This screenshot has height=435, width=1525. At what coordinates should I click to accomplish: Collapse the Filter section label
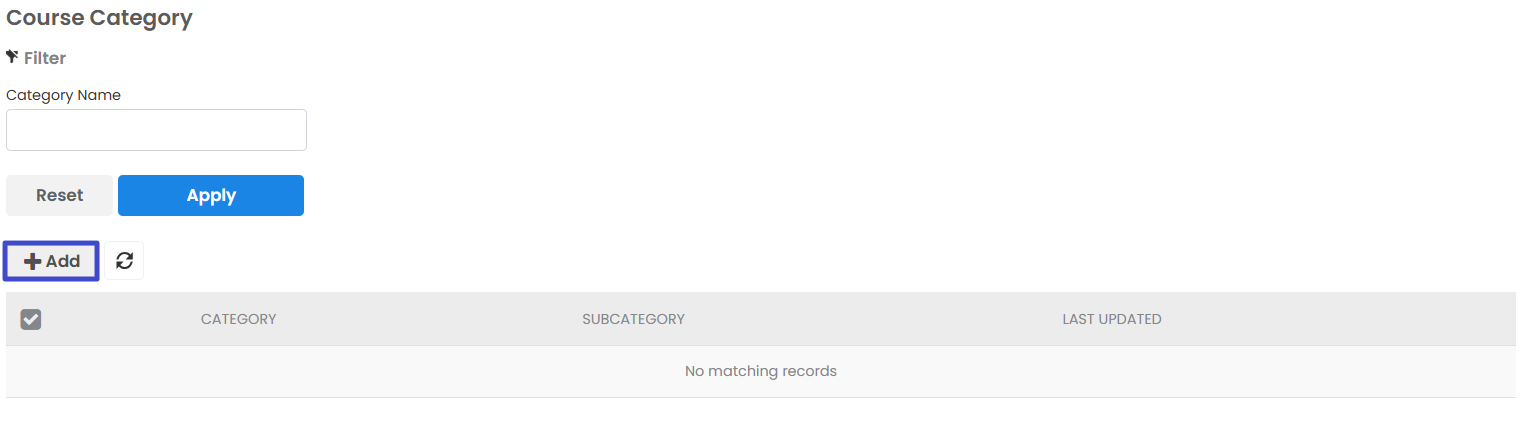point(45,58)
